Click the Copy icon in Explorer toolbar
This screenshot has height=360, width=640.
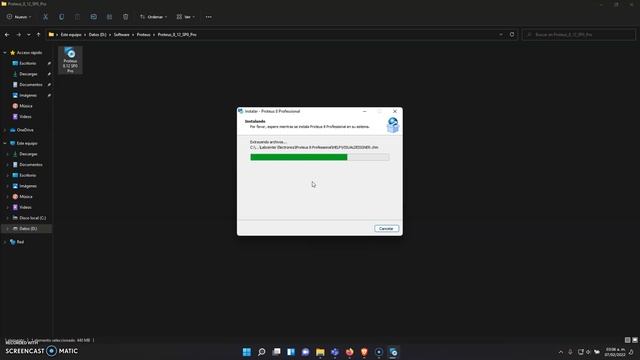point(62,17)
